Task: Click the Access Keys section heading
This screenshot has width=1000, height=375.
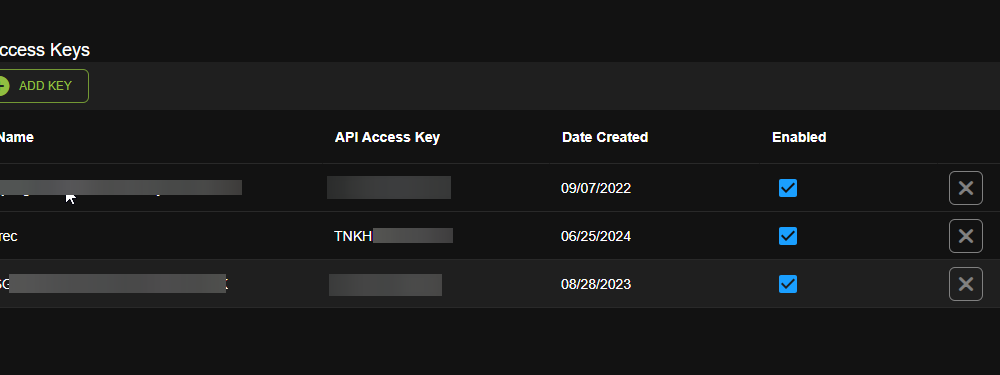Action: pyautogui.click(x=45, y=50)
